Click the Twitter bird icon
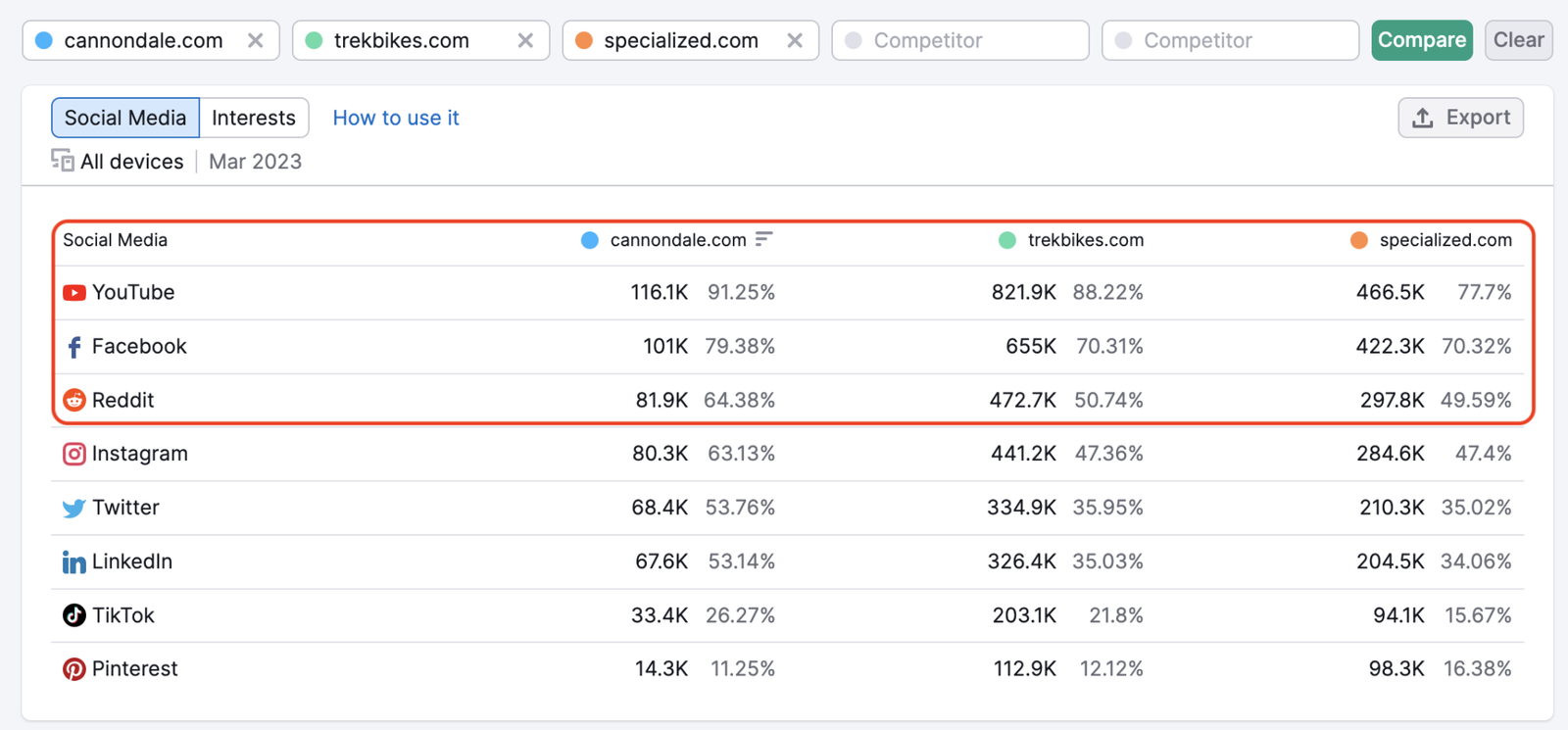This screenshot has width=1568, height=730. [73, 509]
